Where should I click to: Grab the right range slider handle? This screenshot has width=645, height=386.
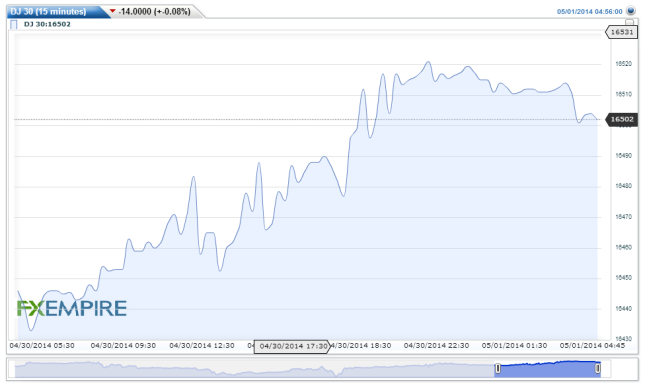click(598, 368)
